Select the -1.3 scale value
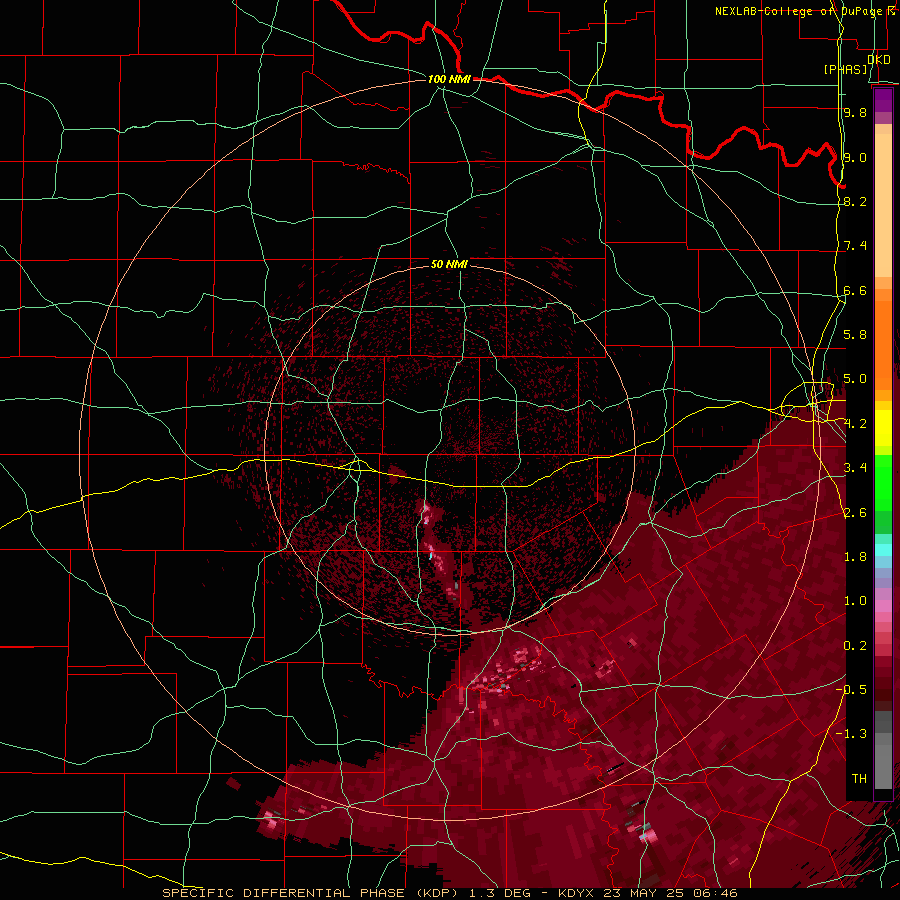 click(851, 734)
